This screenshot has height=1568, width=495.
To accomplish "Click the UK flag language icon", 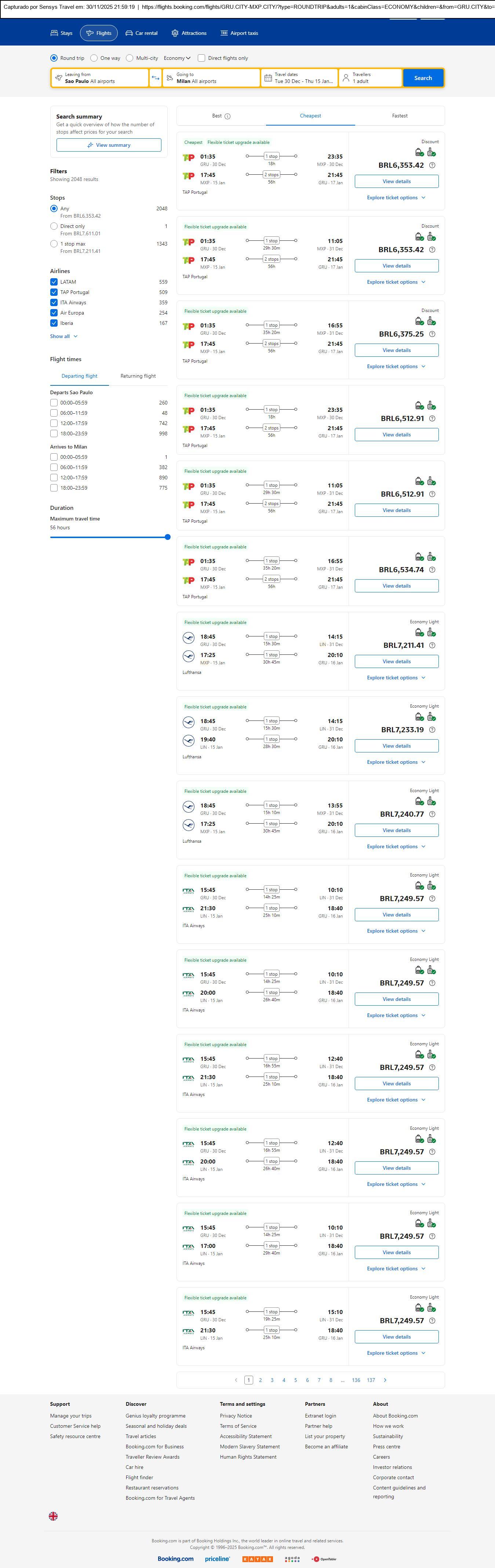I will 54,1516.
